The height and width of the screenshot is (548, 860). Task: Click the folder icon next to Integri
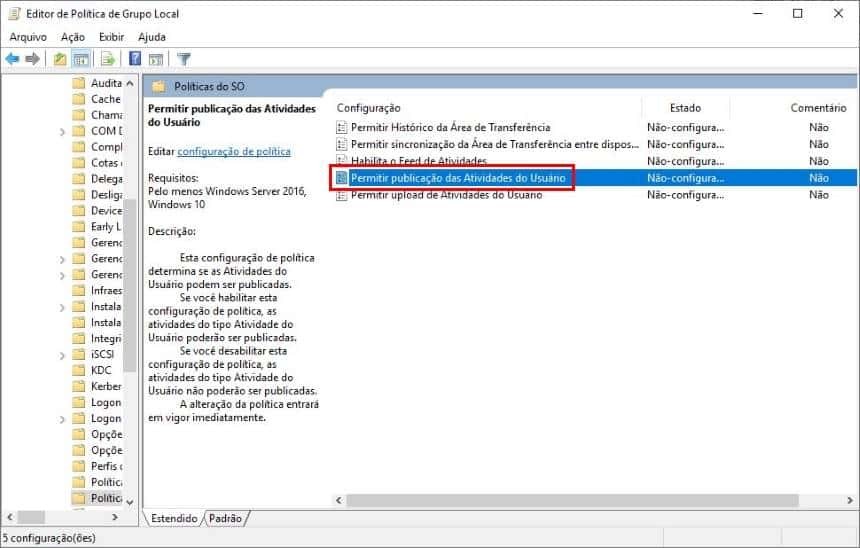pyautogui.click(x=79, y=338)
